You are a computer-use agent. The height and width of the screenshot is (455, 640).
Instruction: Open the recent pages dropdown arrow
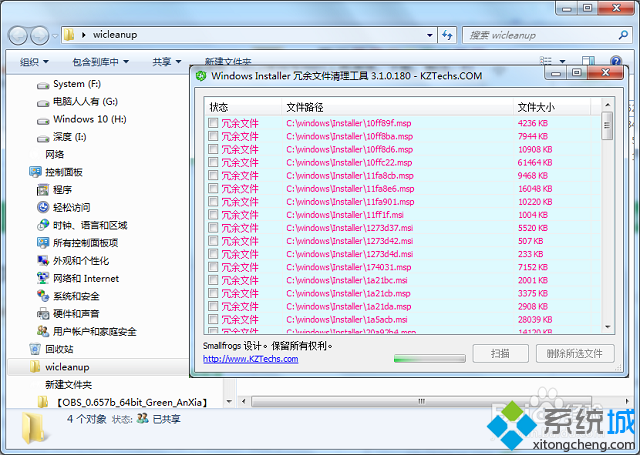55,36
